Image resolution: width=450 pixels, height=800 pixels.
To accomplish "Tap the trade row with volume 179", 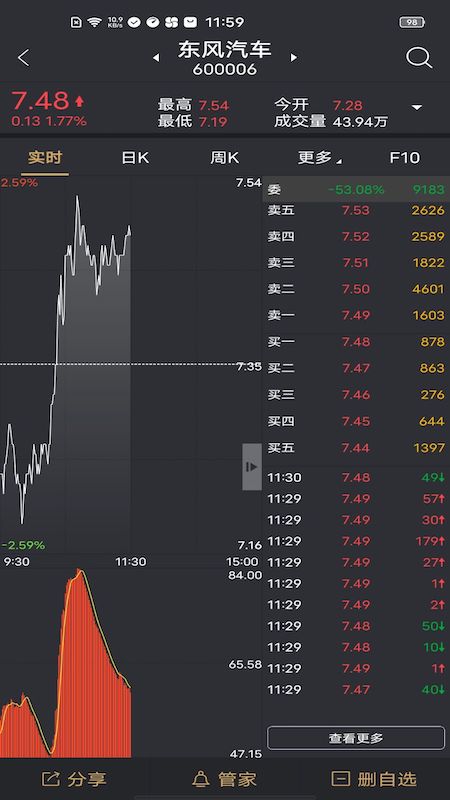I will point(356,541).
